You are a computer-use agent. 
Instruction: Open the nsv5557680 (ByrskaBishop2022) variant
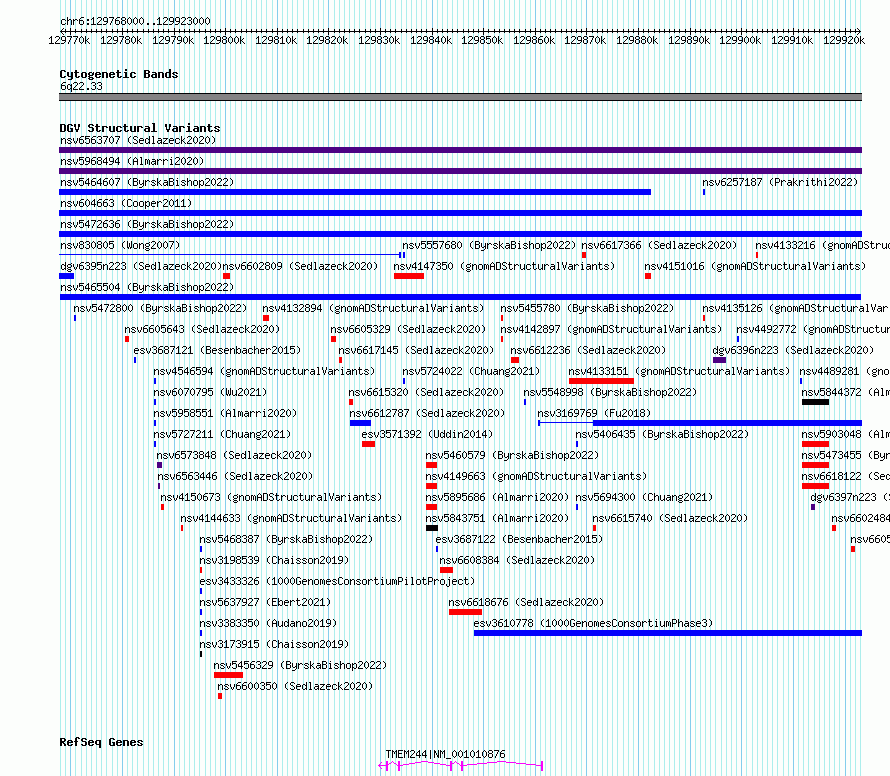pos(489,245)
